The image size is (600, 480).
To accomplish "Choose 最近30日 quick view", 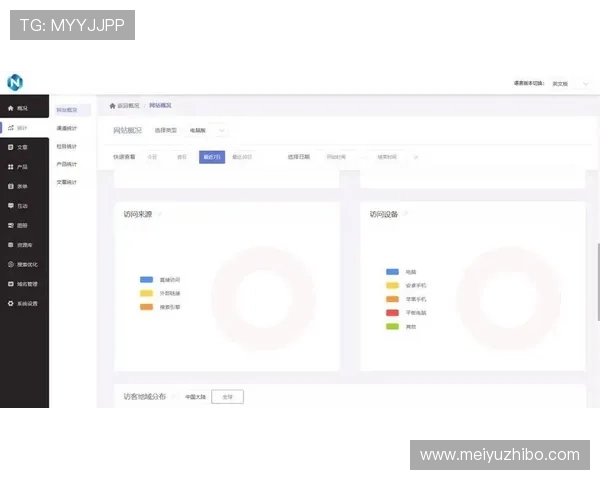I will click(x=242, y=157).
